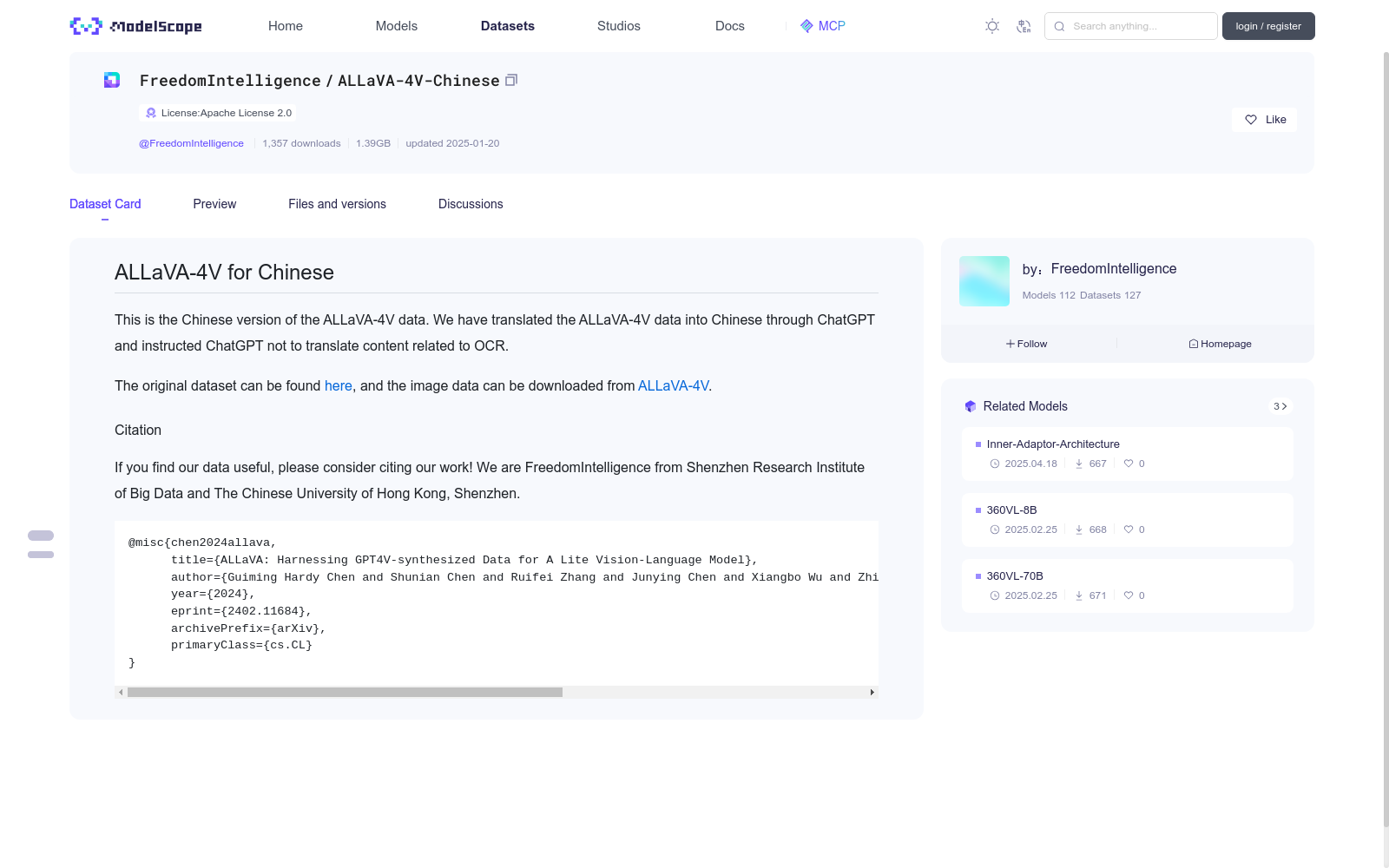Screen dimensions: 1389x868
Task: Open the Studios page
Action: (x=619, y=26)
